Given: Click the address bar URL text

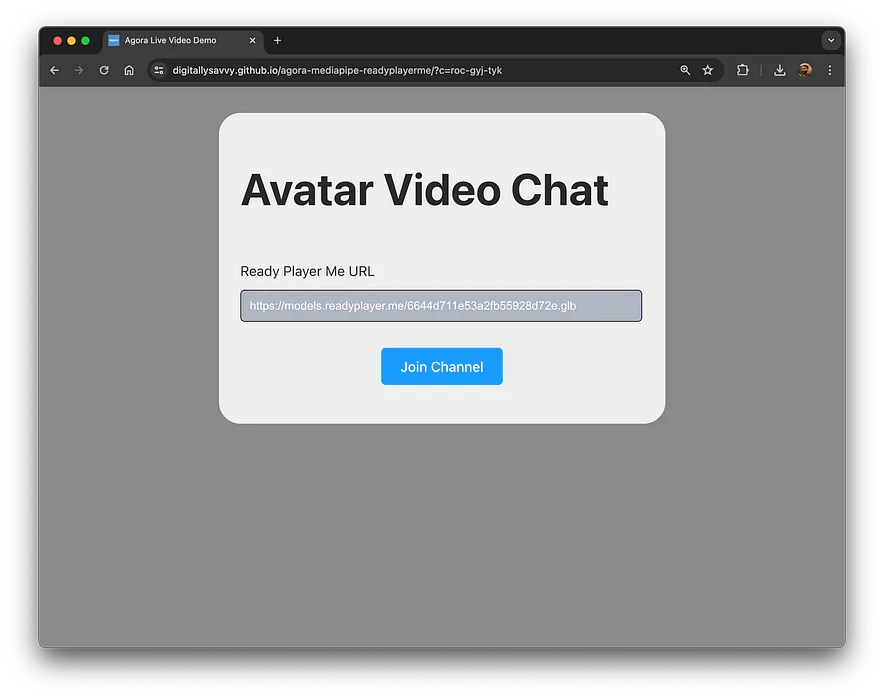Looking at the screenshot, I should point(337,70).
